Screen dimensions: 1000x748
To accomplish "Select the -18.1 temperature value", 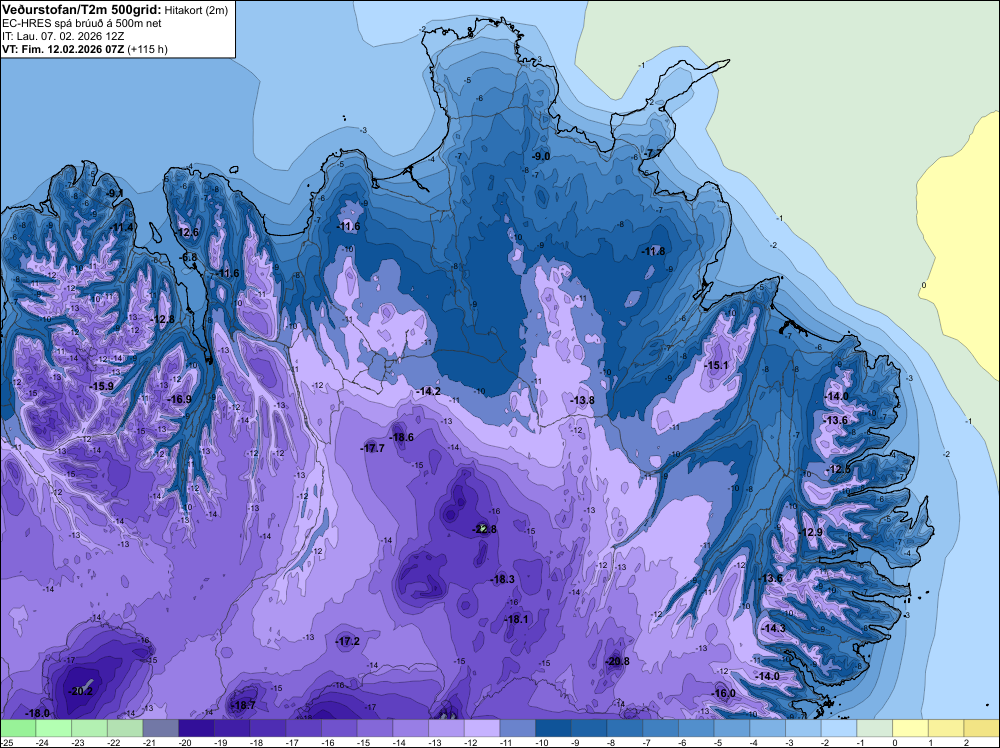I will (x=516, y=619).
